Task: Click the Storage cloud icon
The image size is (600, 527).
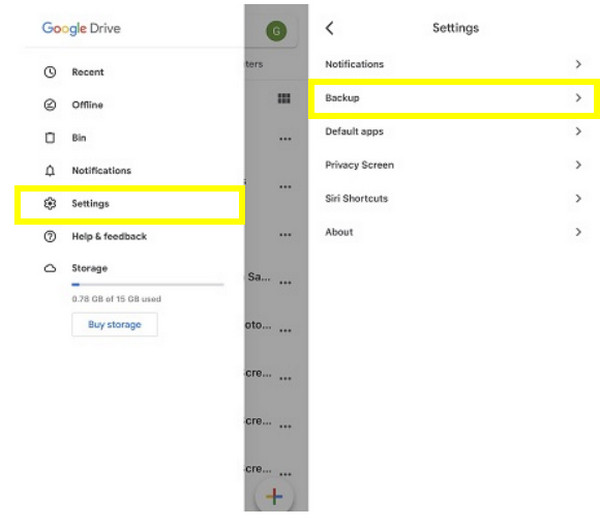Action: 50,269
